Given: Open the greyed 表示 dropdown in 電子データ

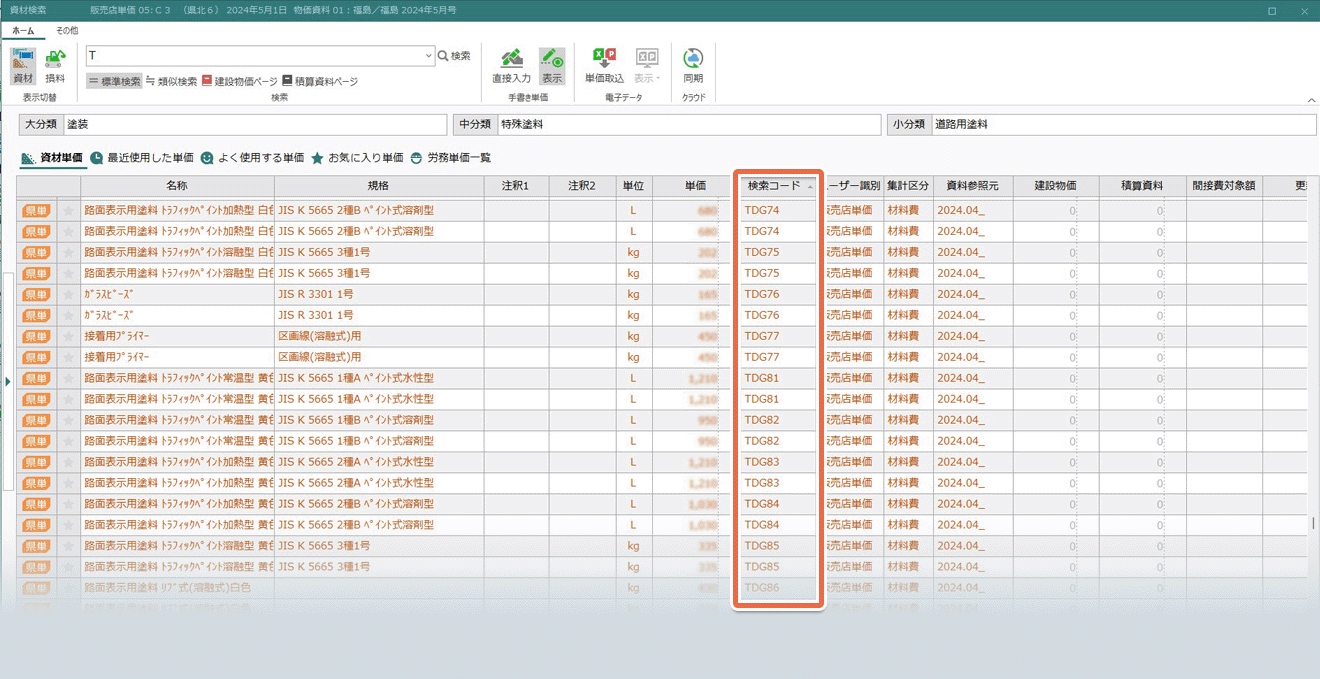Looking at the screenshot, I should point(647,67).
